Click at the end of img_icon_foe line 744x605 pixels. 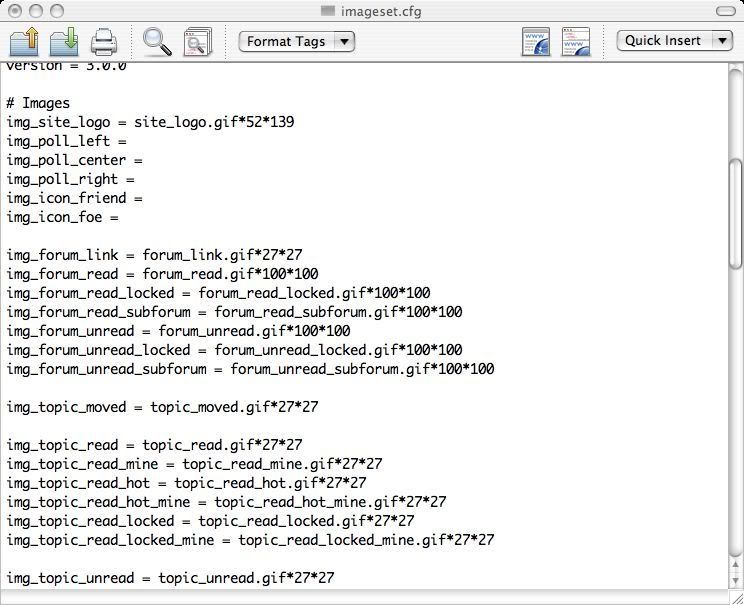[121, 217]
